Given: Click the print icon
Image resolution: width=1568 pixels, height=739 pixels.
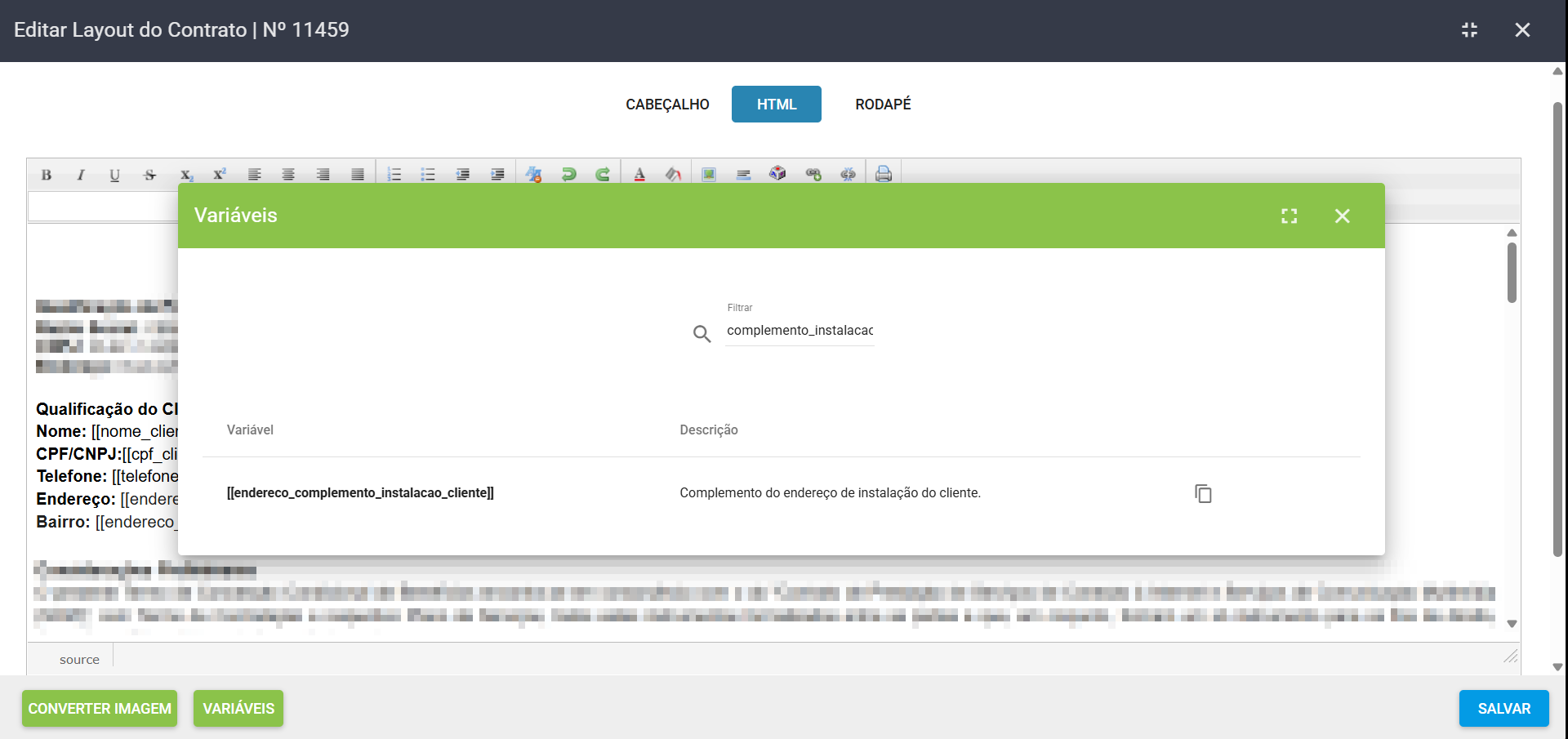Looking at the screenshot, I should 883,174.
